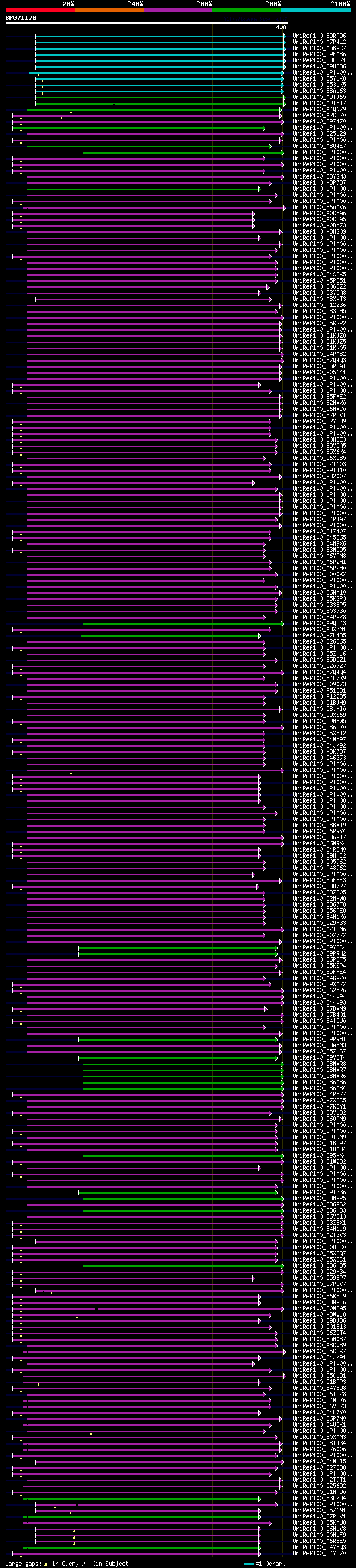The height and width of the screenshot is (1568, 356).
Task: Click the green alignment bar of UniRef100_Q4YYQ3
Action: tap(142, 1547)
